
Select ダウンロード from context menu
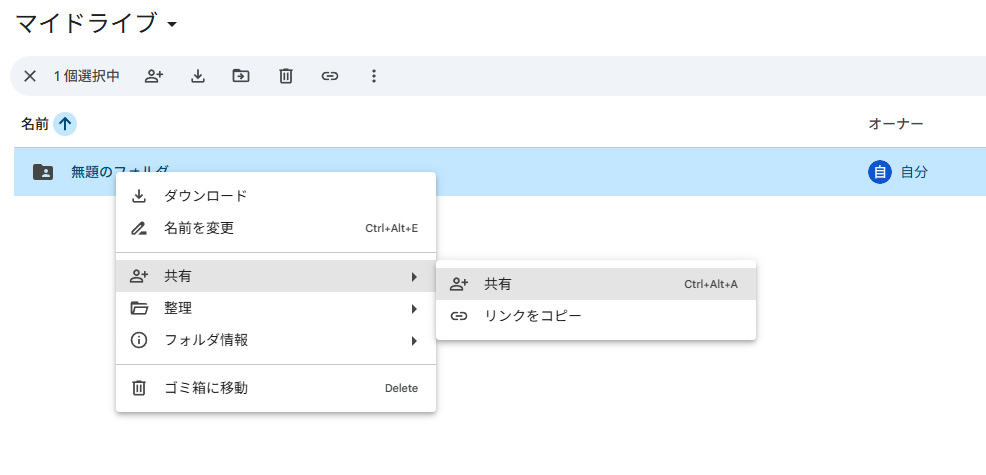[275, 196]
